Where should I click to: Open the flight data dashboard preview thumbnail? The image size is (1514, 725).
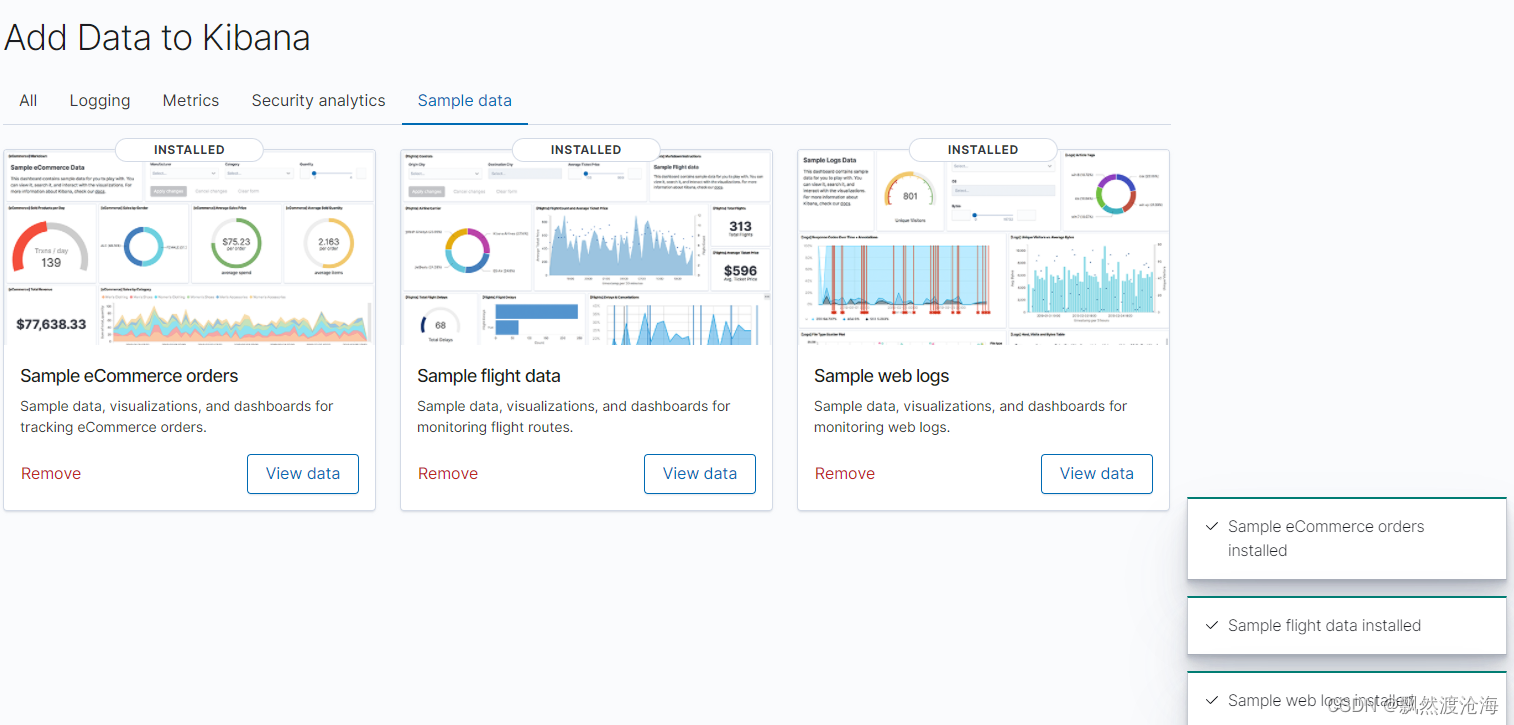(586, 247)
